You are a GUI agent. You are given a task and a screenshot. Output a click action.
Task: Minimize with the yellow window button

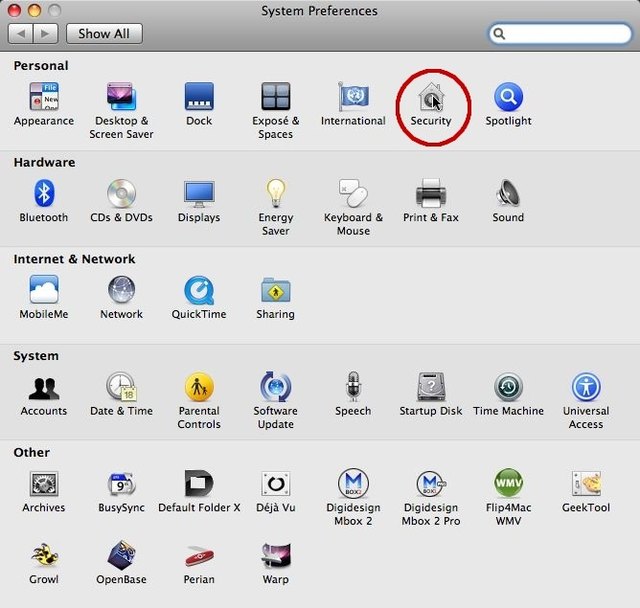[34, 10]
